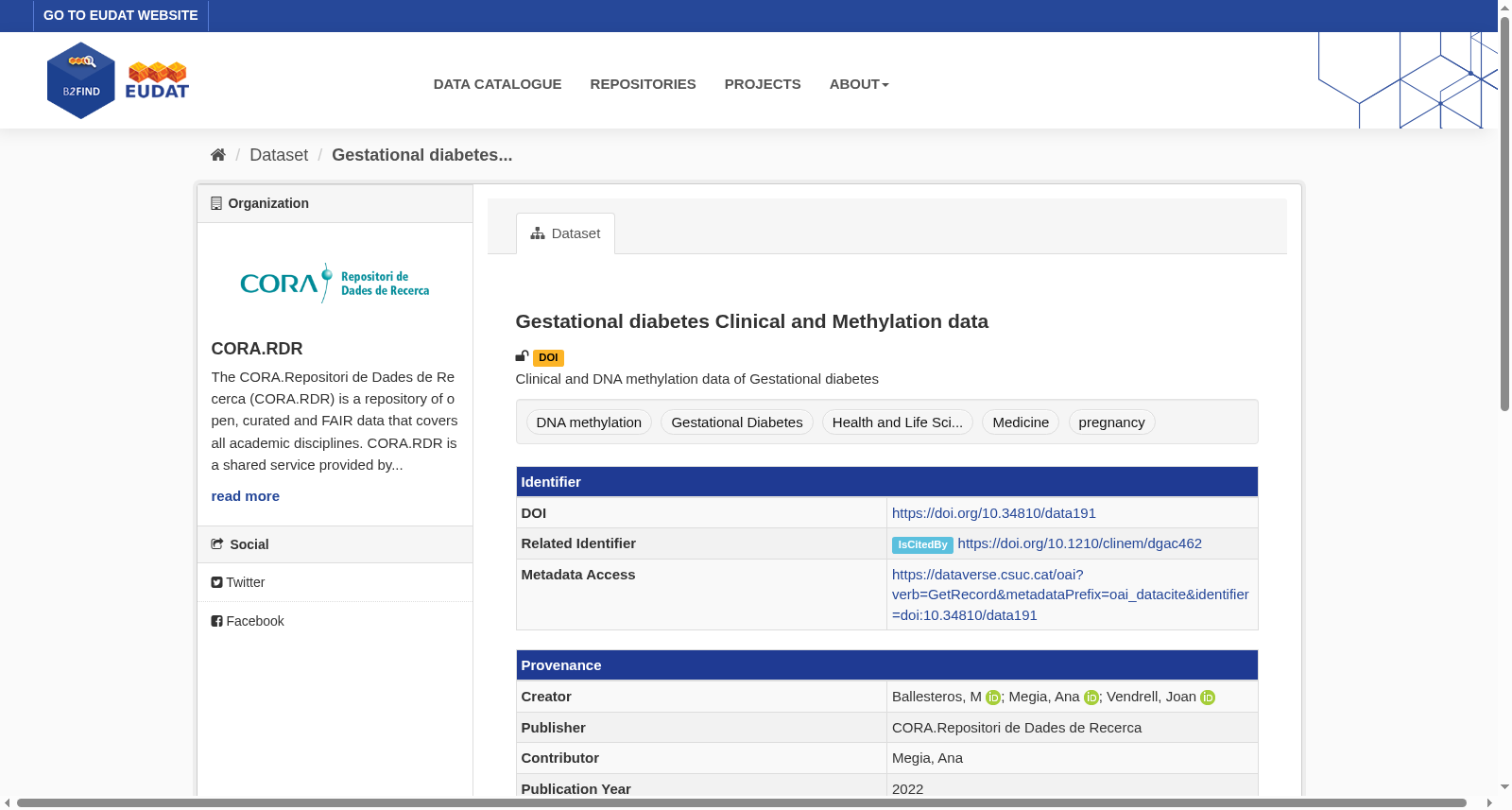
Task: Click the horizontal scrollbar at bottom
Action: (742, 803)
